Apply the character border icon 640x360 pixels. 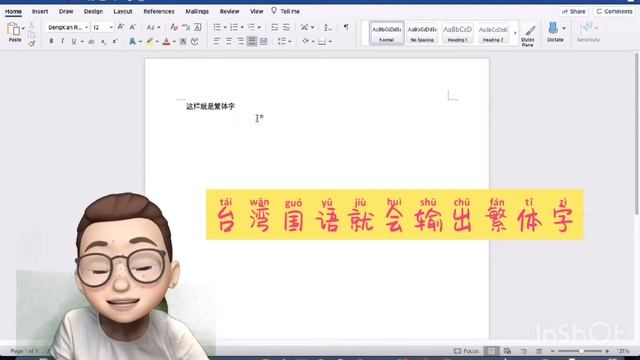pyautogui.click(x=198, y=27)
